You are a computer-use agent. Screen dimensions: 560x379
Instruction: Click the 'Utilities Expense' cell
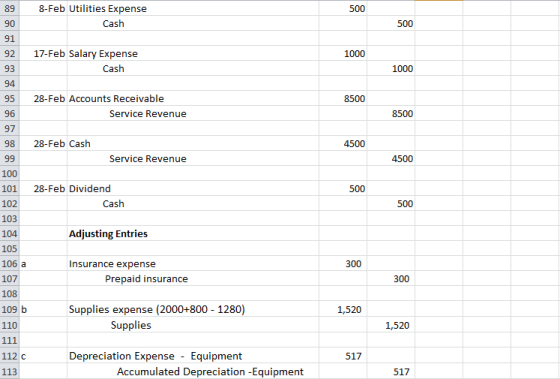(x=193, y=8)
